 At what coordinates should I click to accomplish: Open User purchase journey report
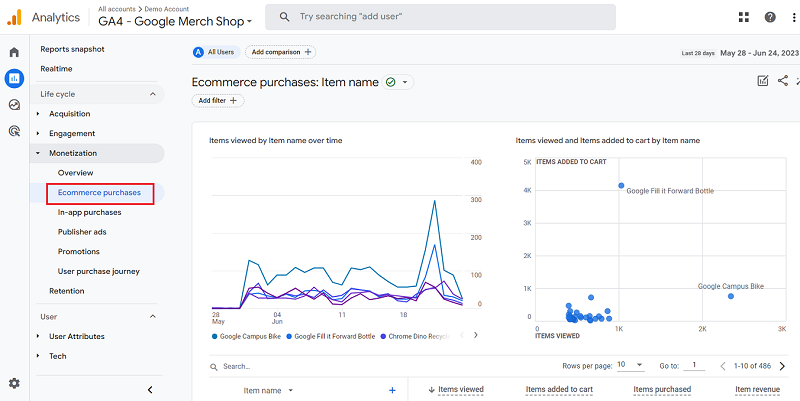98,271
